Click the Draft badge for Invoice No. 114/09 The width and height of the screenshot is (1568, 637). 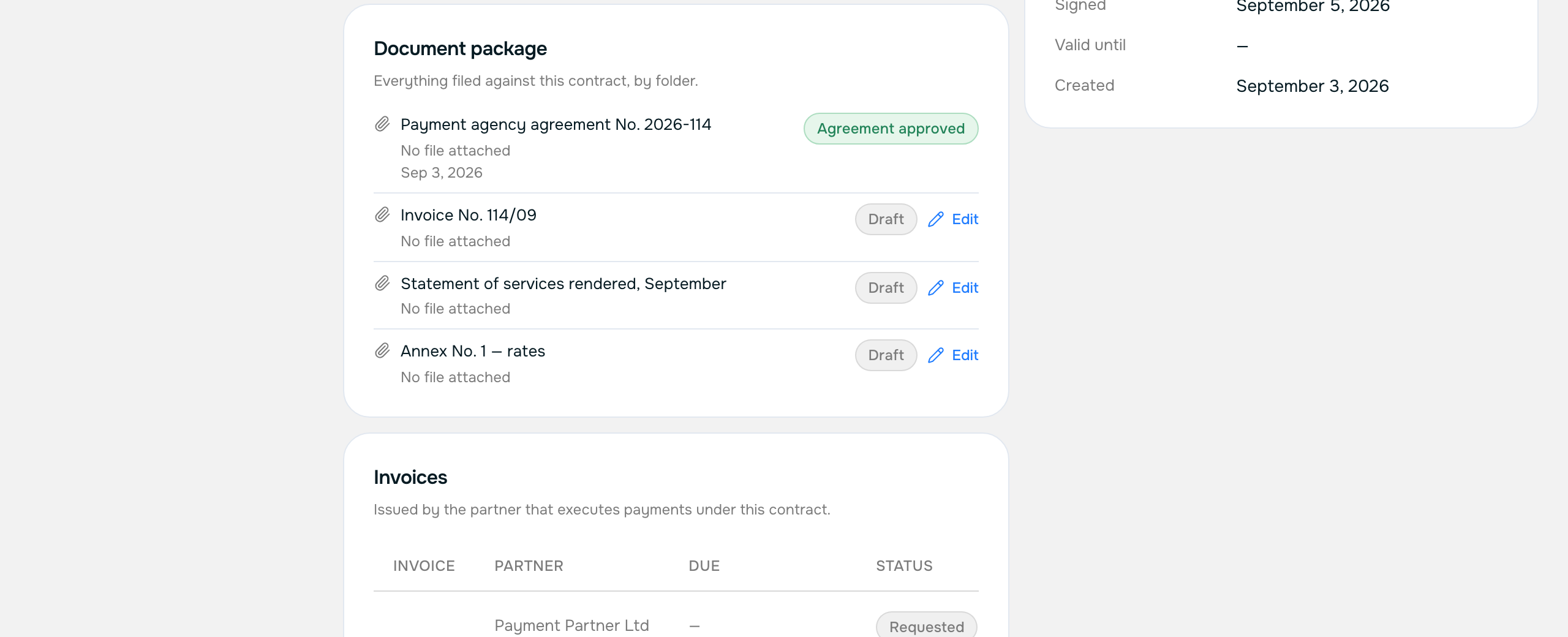[886, 219]
